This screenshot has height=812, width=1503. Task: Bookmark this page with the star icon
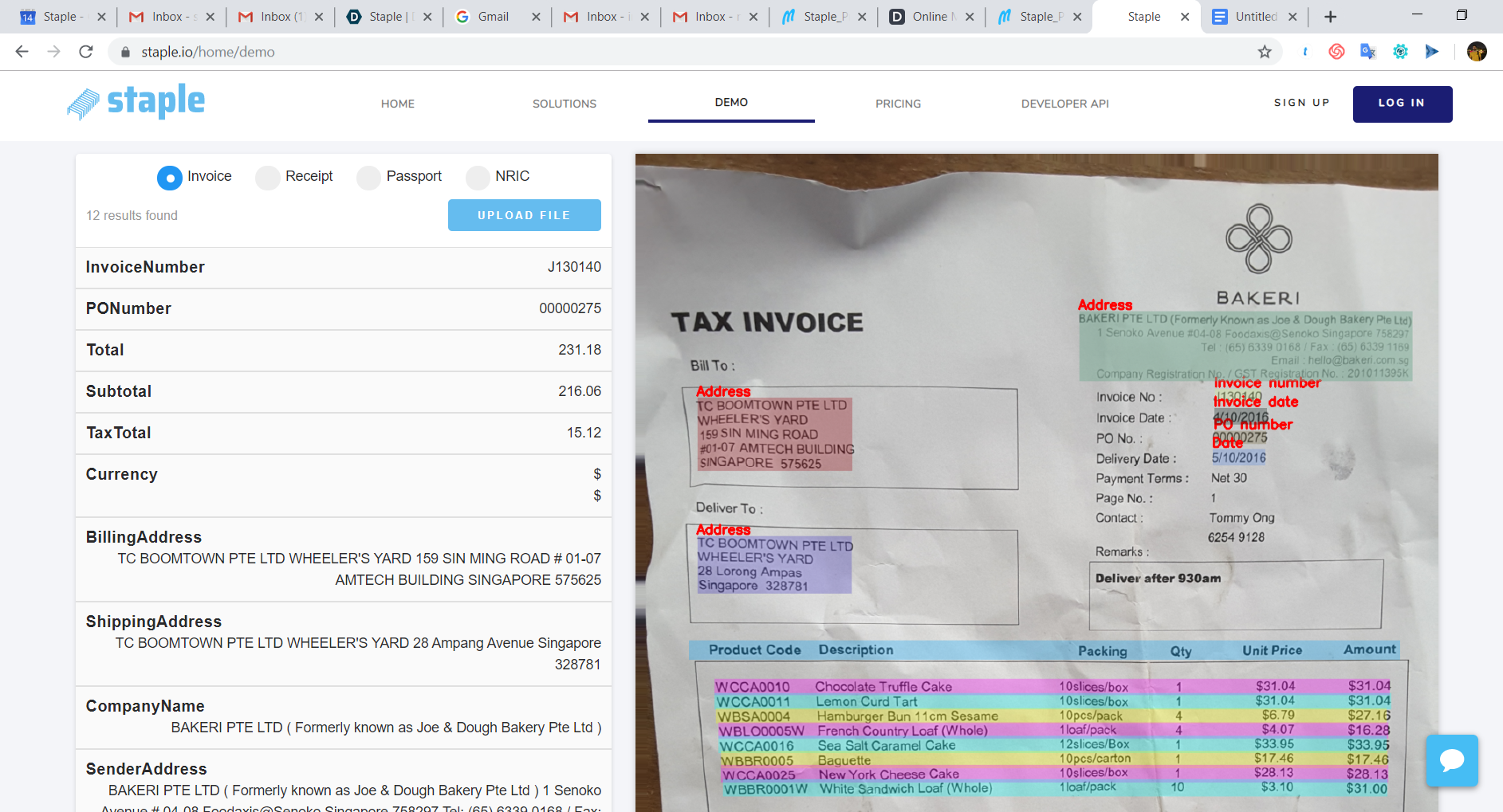point(1265,52)
